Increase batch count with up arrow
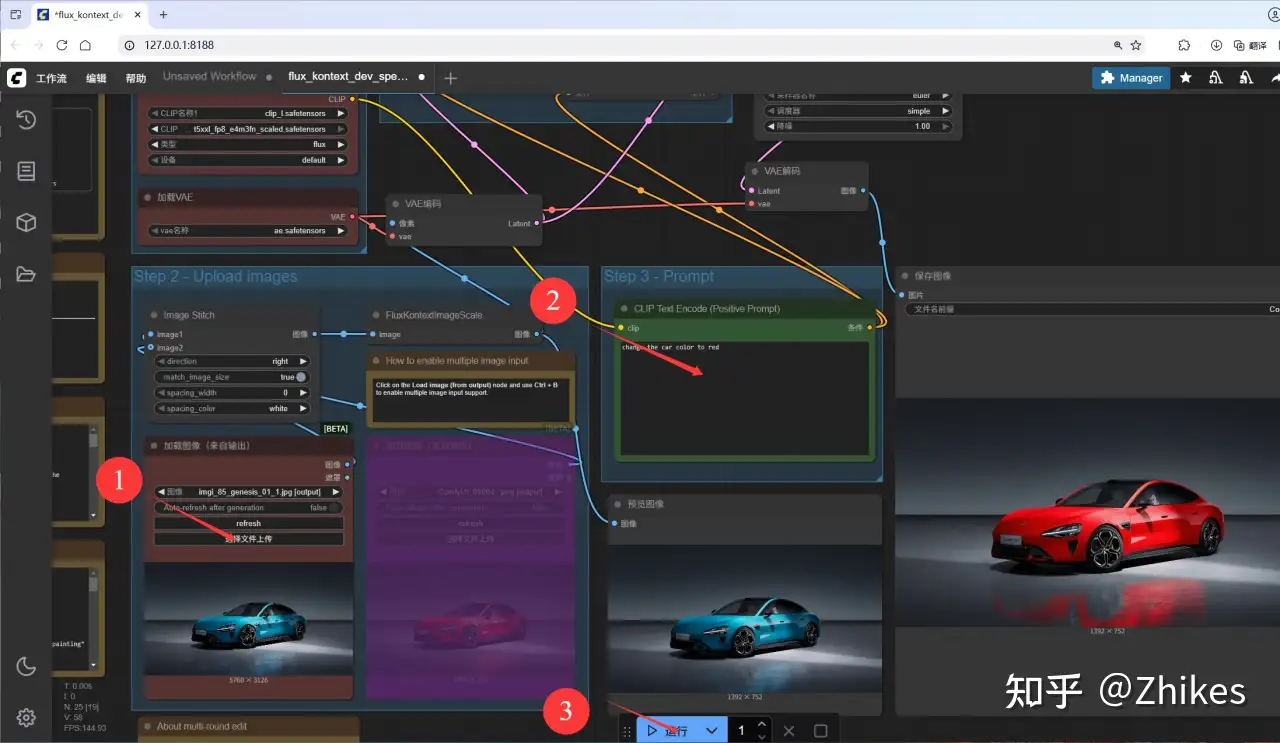The width and height of the screenshot is (1280, 743). 762,725
